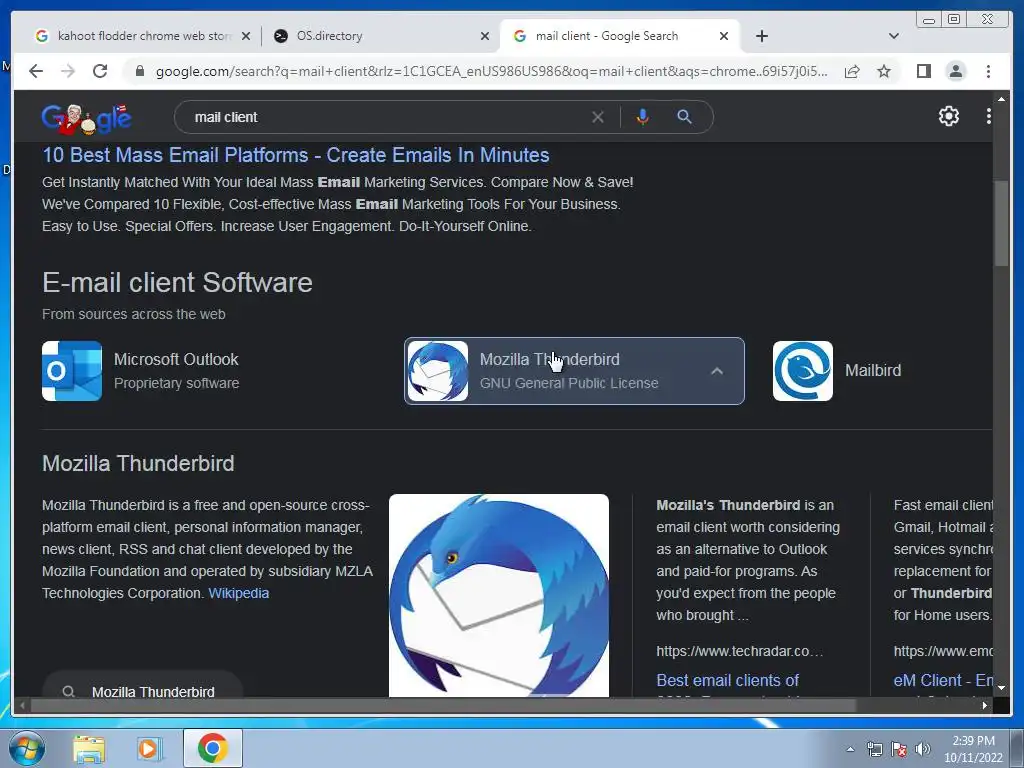The image size is (1024, 768).
Task: Show hidden system tray icons
Action: point(850,749)
